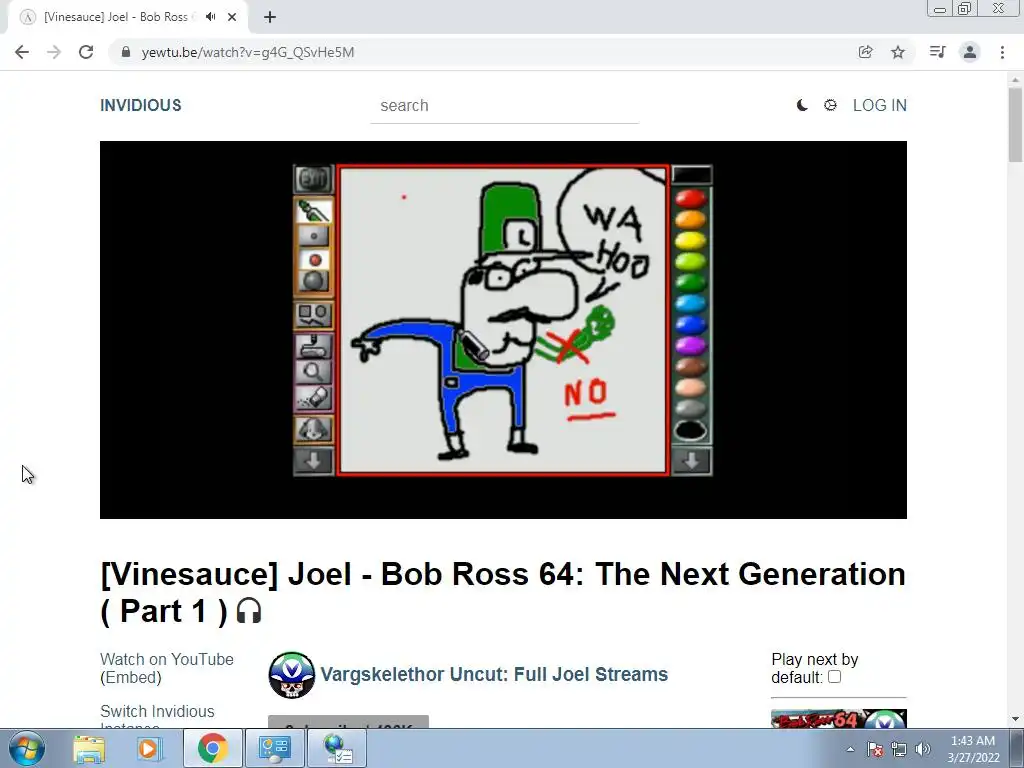Click the address bar URL yewtu.be
This screenshot has height=768, width=1024.
248,52
